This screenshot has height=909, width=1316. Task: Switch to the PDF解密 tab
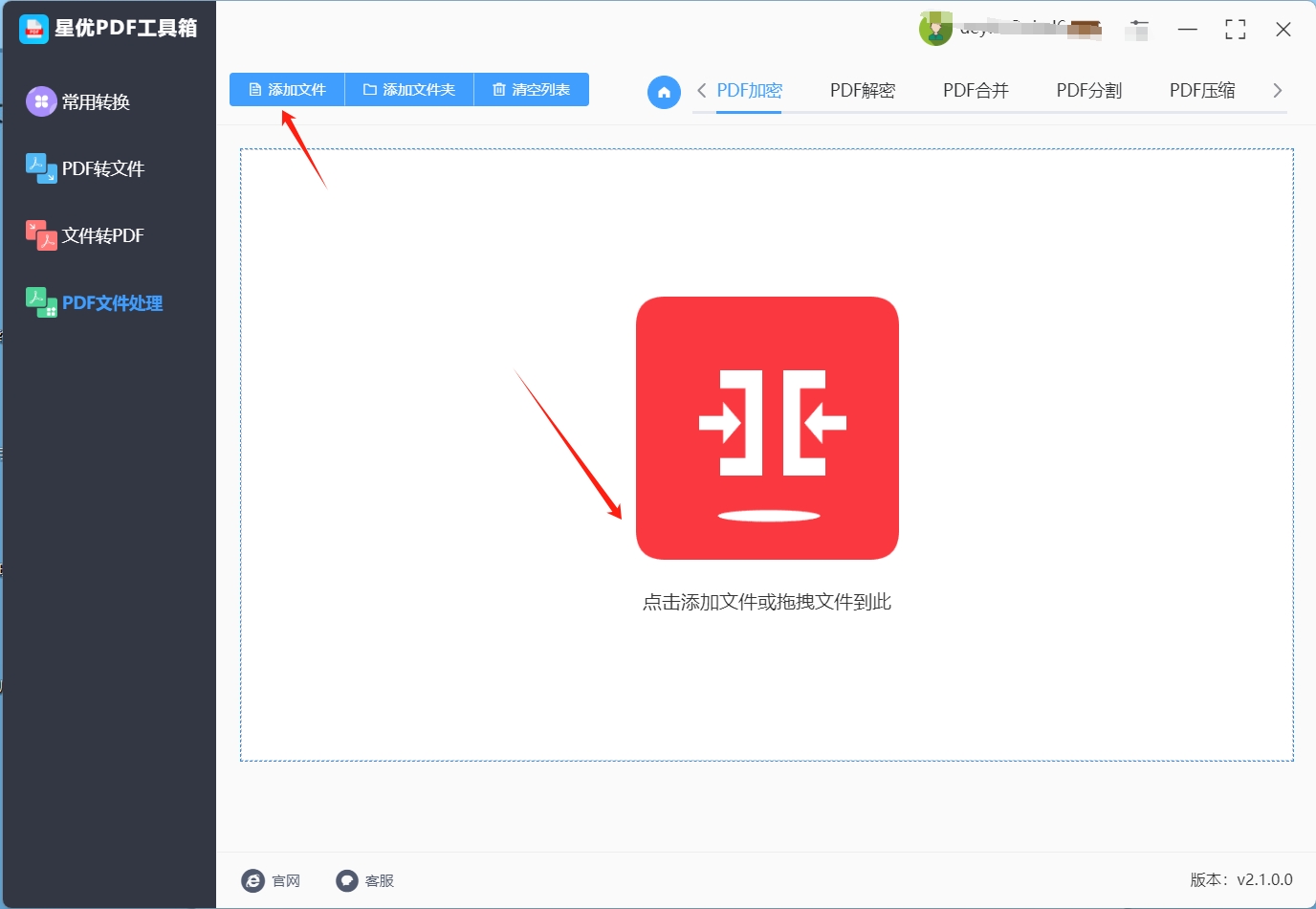pos(863,91)
